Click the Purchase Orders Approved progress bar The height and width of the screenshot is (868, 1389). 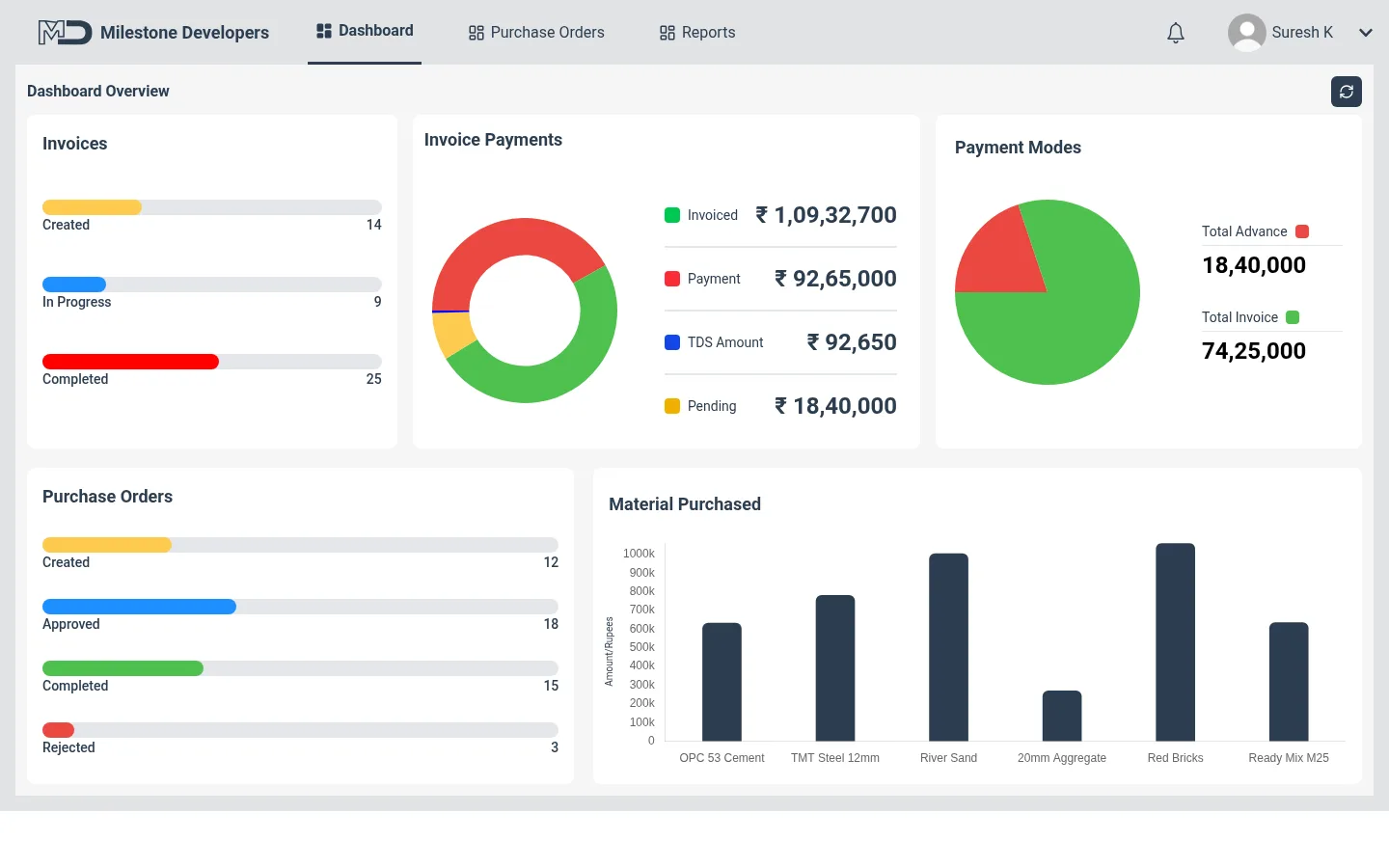(300, 607)
